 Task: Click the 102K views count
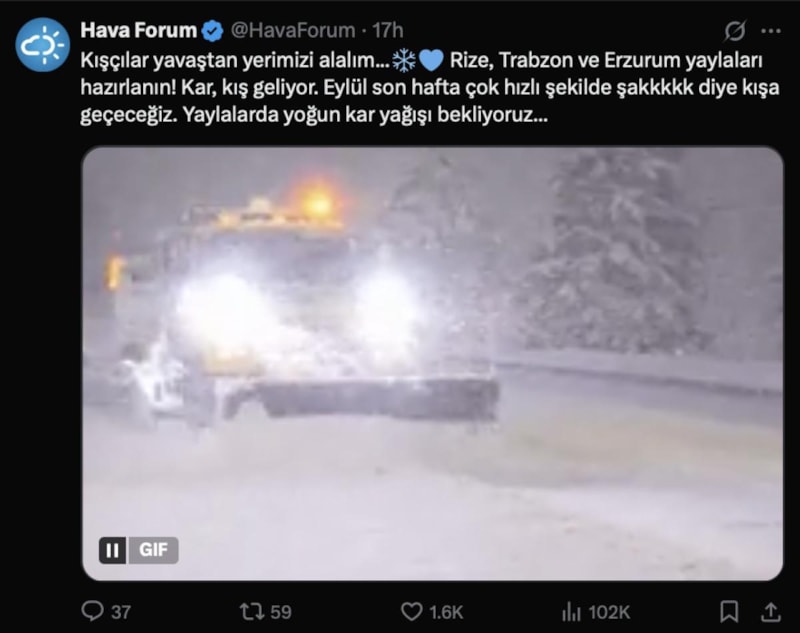[609, 612]
